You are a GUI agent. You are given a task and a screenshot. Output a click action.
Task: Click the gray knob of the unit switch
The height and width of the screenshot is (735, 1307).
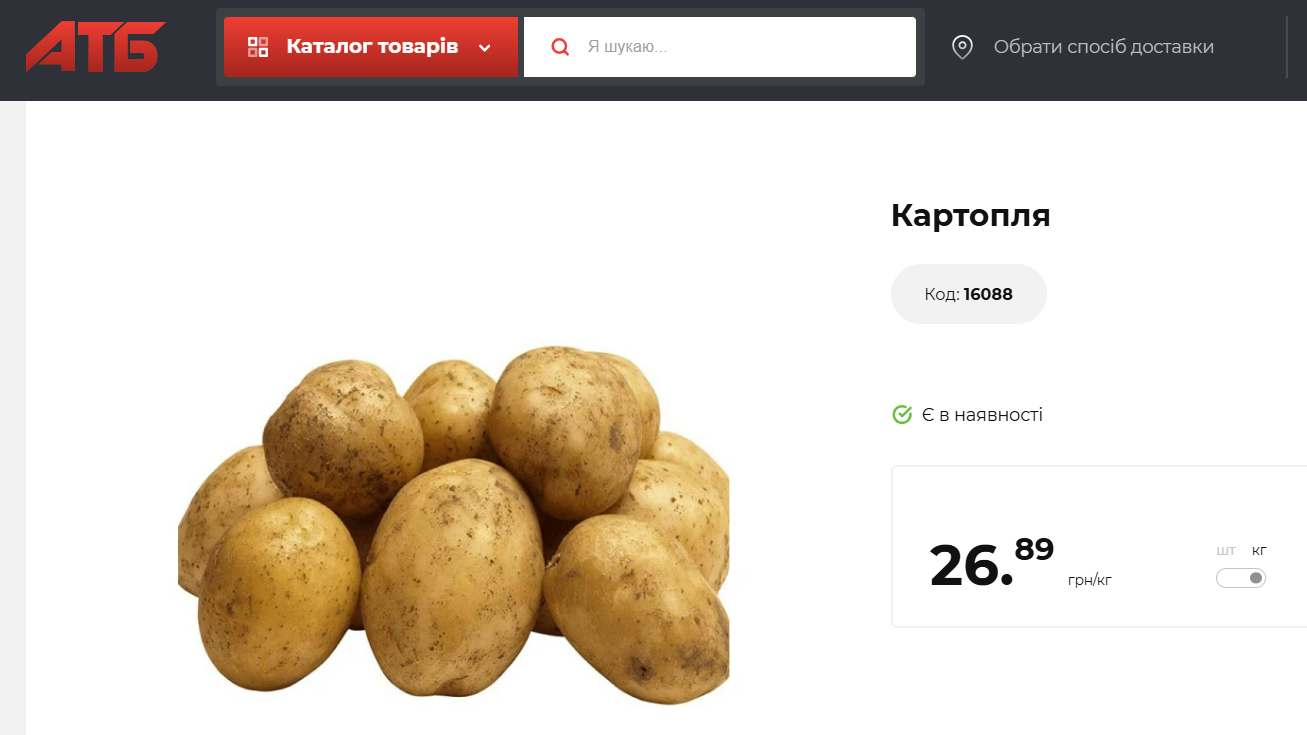coord(1256,578)
